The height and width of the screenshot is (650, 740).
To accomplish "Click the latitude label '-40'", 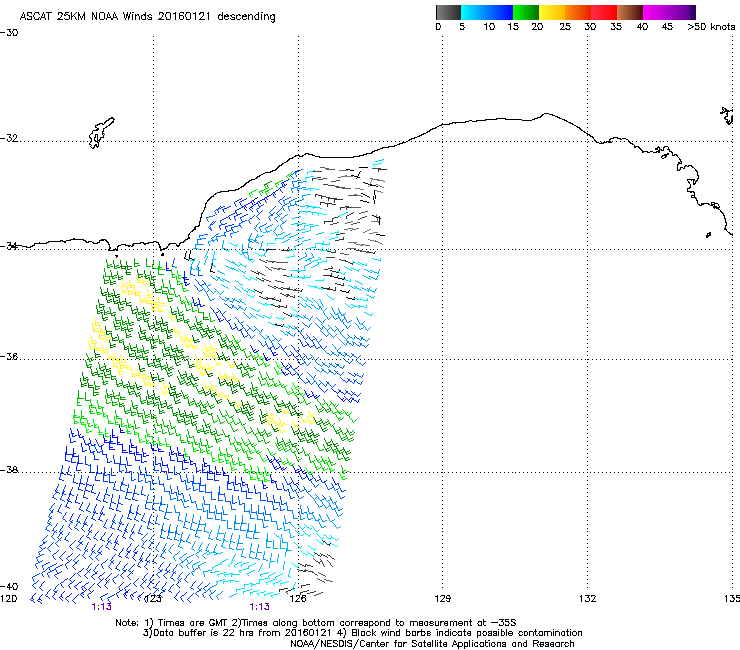I will tap(9, 586).
